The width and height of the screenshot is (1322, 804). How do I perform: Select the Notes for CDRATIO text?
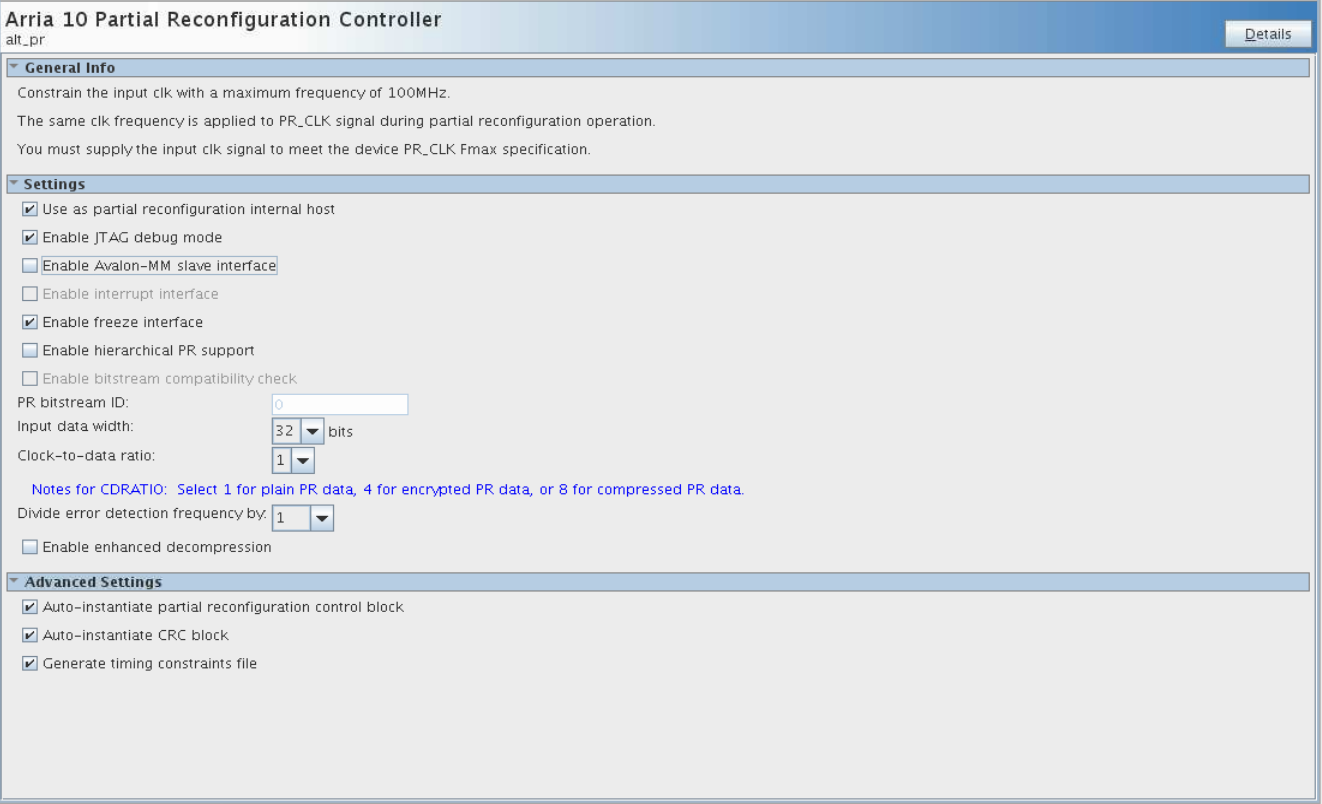[388, 490]
